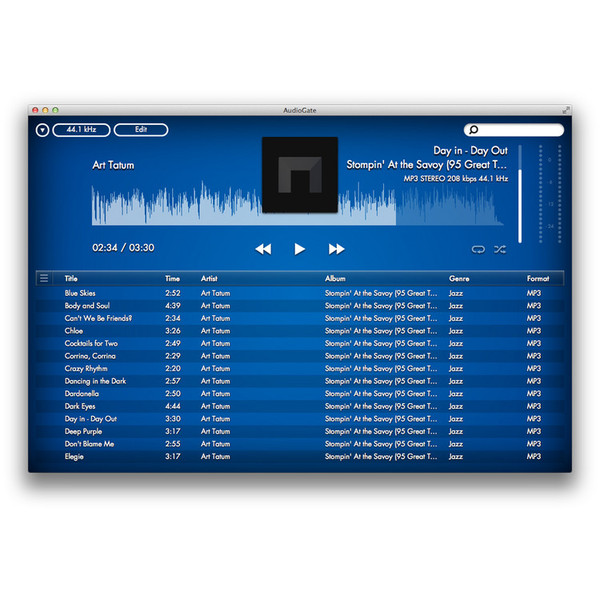The width and height of the screenshot is (600, 600).
Task: Select the Chloe track
Action: 300,331
